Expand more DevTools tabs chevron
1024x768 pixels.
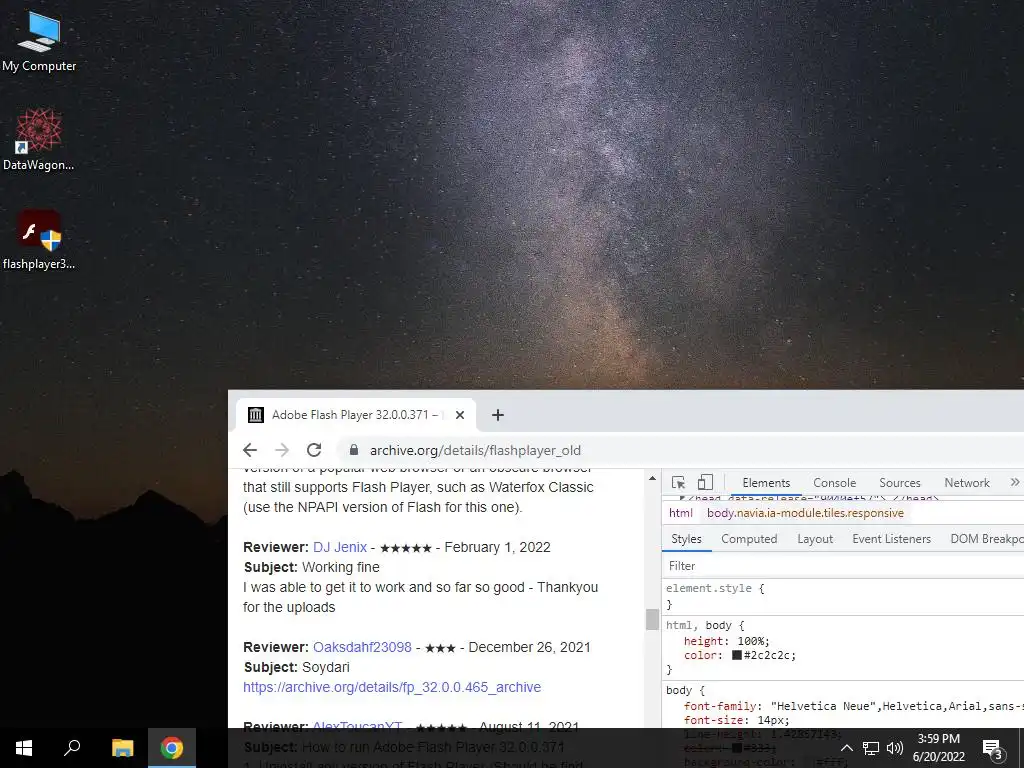(1014, 483)
